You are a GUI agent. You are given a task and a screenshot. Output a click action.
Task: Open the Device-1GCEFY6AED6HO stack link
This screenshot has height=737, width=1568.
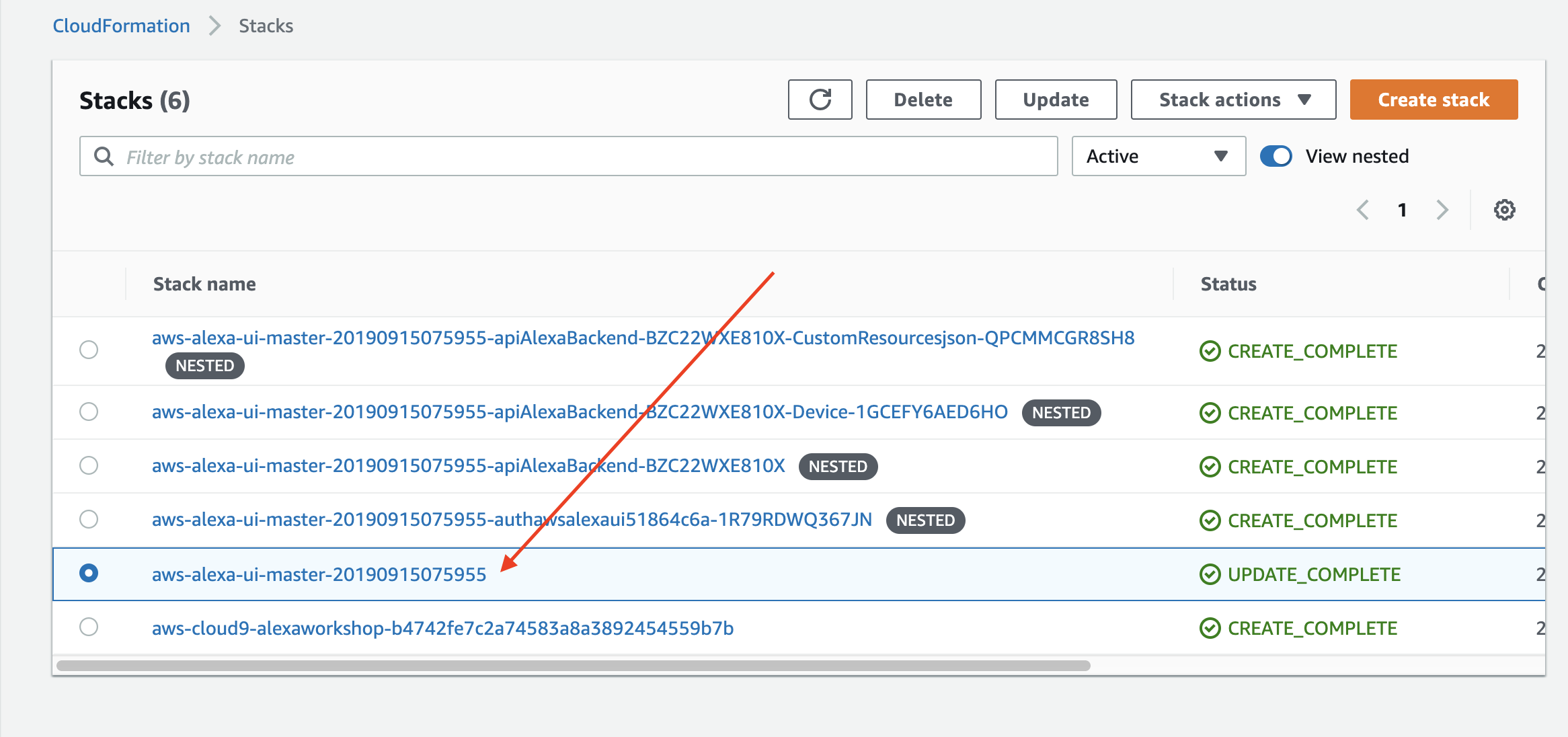click(x=580, y=412)
